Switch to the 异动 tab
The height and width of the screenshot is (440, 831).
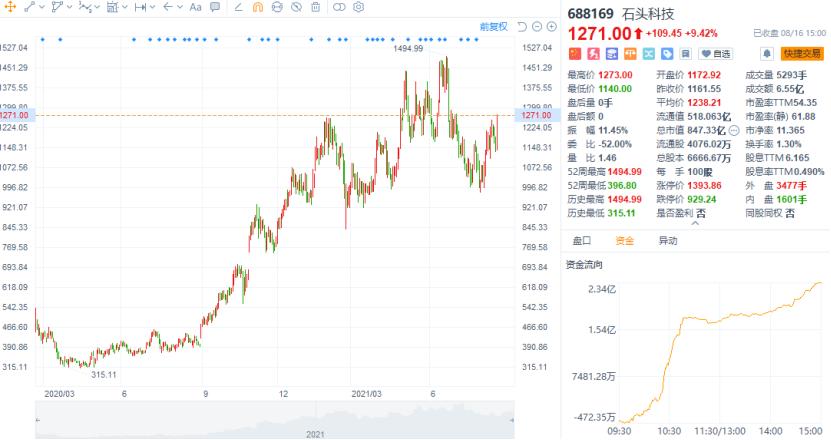pyautogui.click(x=667, y=241)
